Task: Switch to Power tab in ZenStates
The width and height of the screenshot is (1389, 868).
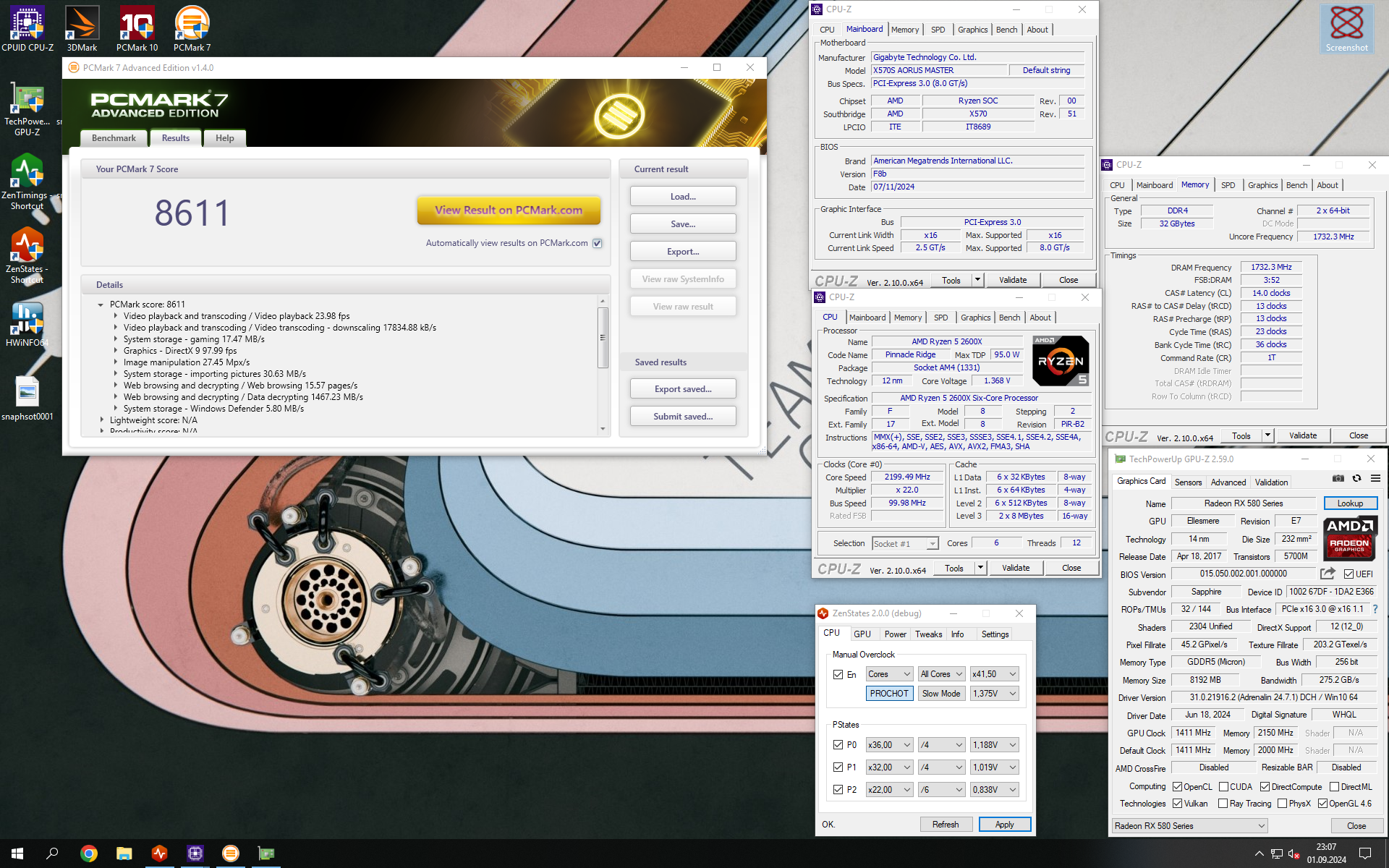Action: point(895,634)
